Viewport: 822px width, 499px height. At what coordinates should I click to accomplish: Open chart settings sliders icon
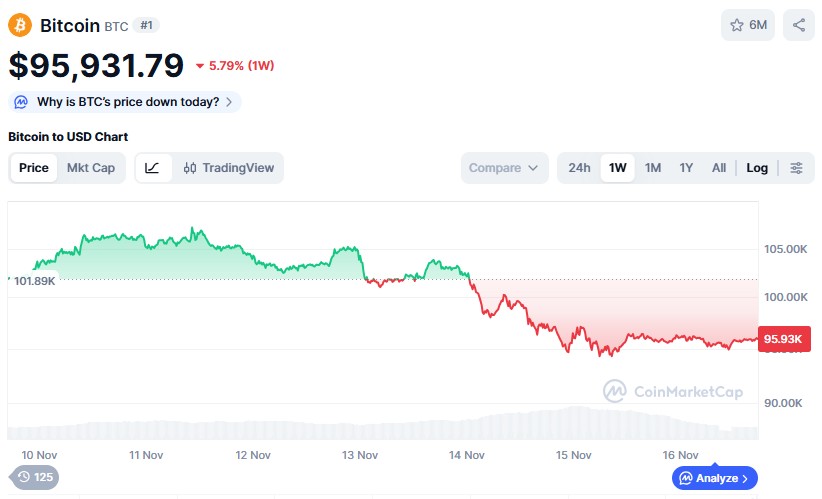(x=796, y=168)
